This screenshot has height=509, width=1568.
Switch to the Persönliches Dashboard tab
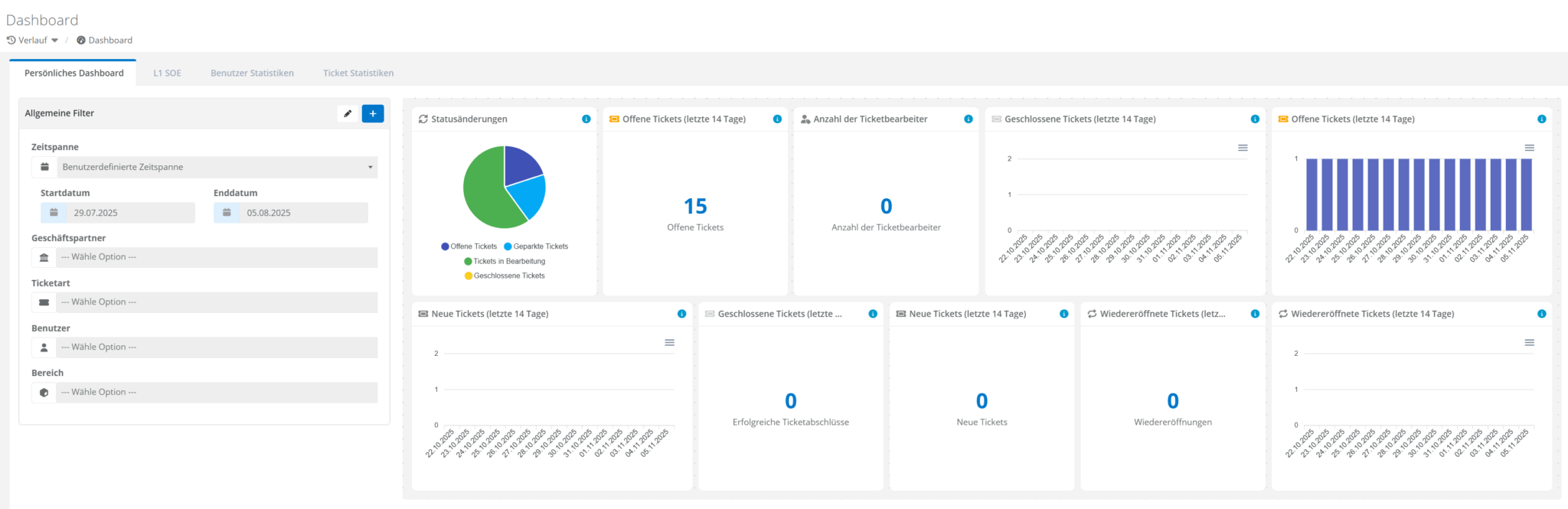pos(73,73)
